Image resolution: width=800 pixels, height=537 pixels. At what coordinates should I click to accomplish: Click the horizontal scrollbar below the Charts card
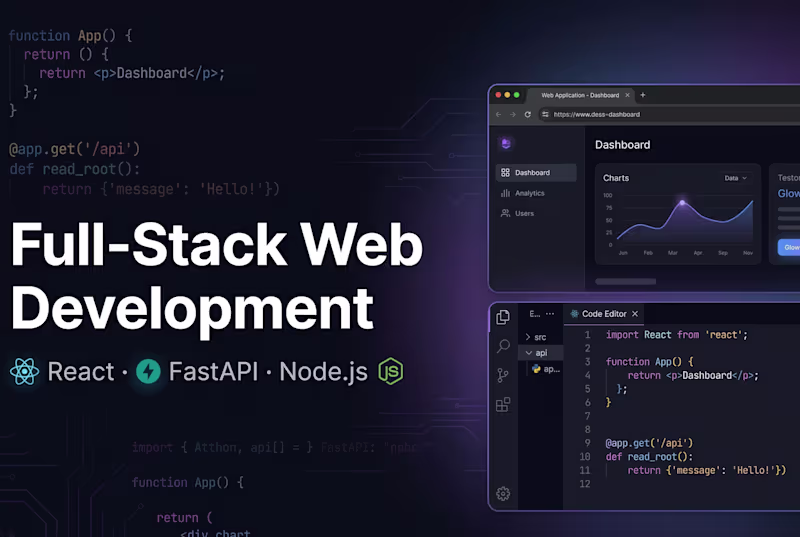pos(626,281)
